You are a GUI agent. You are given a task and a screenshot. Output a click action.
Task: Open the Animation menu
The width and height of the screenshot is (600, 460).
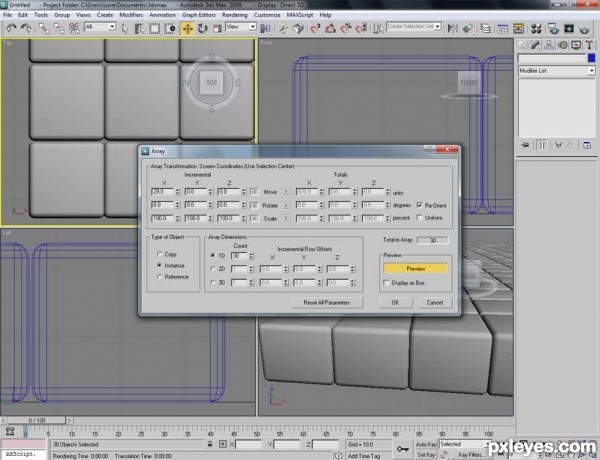(x=163, y=15)
